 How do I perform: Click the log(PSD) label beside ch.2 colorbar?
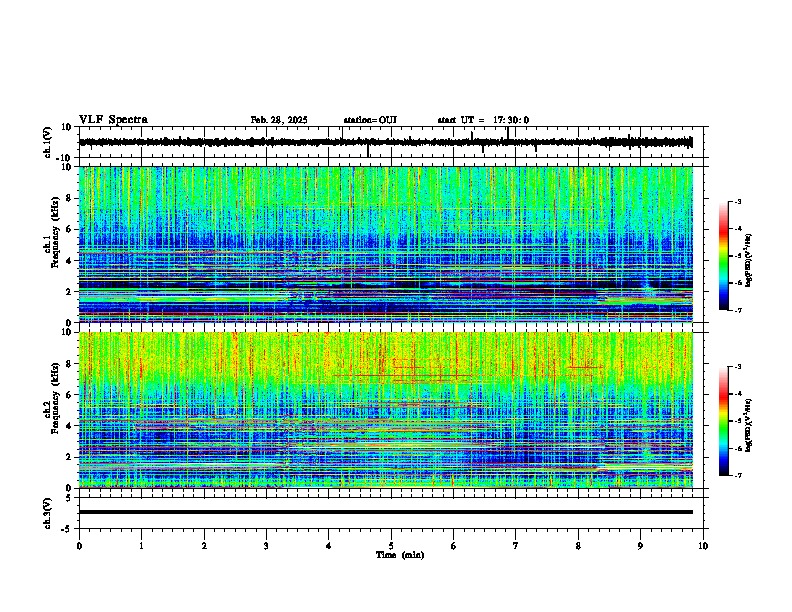(748, 425)
